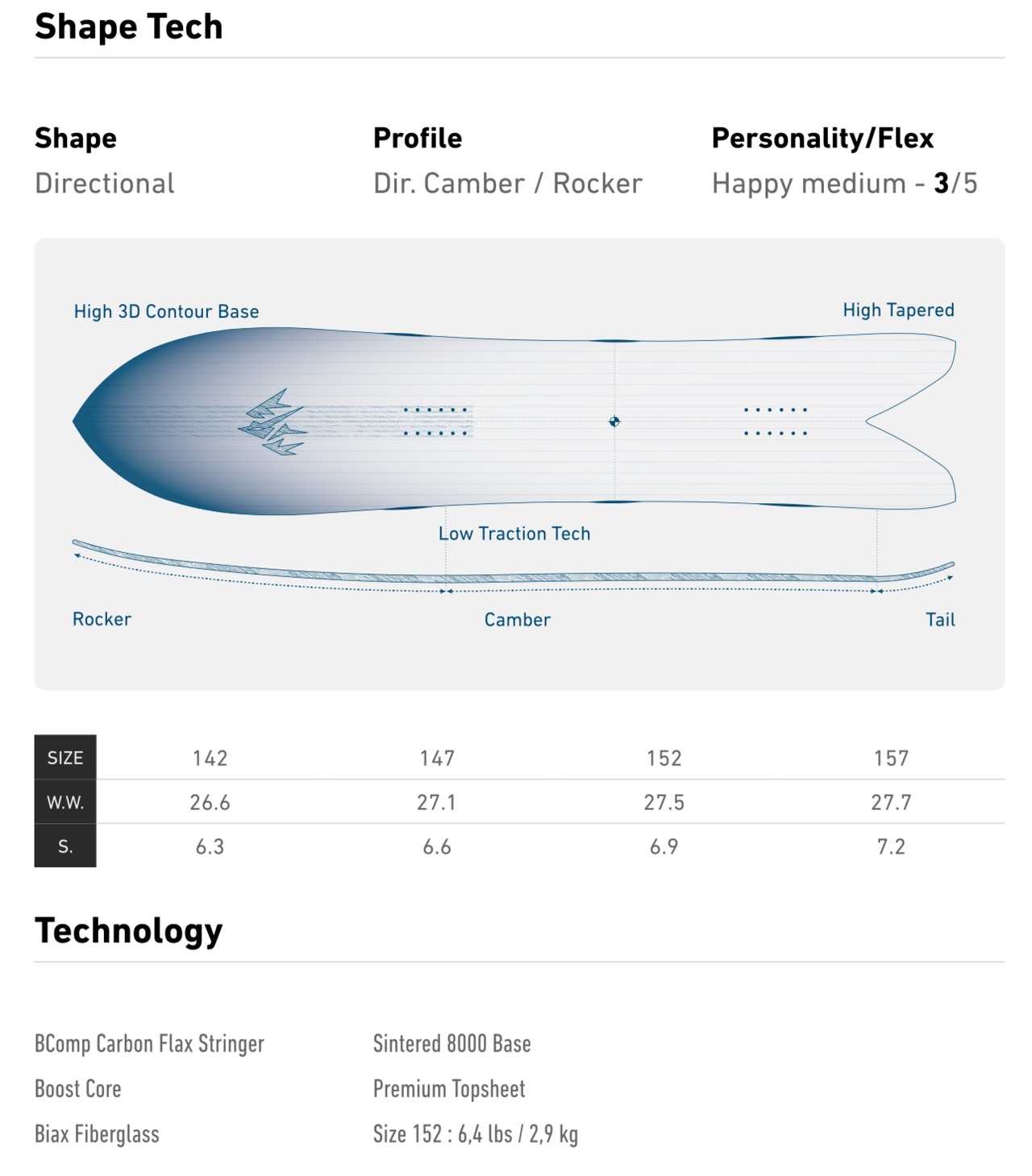This screenshot has height=1176, width=1032.
Task: Click the W.W. row header
Action: point(65,803)
